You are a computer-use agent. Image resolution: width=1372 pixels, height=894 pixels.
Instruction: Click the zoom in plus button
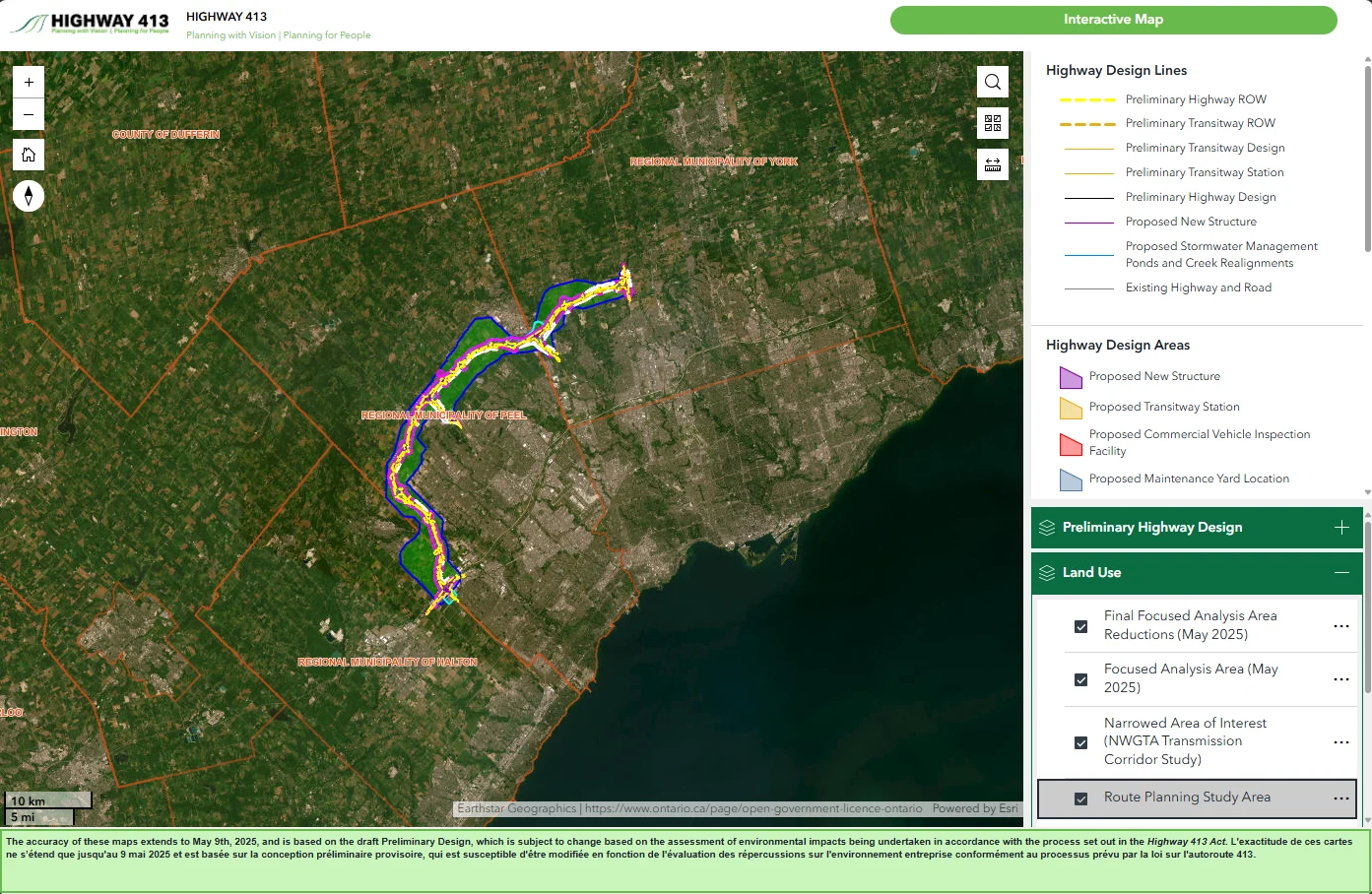pyautogui.click(x=29, y=83)
